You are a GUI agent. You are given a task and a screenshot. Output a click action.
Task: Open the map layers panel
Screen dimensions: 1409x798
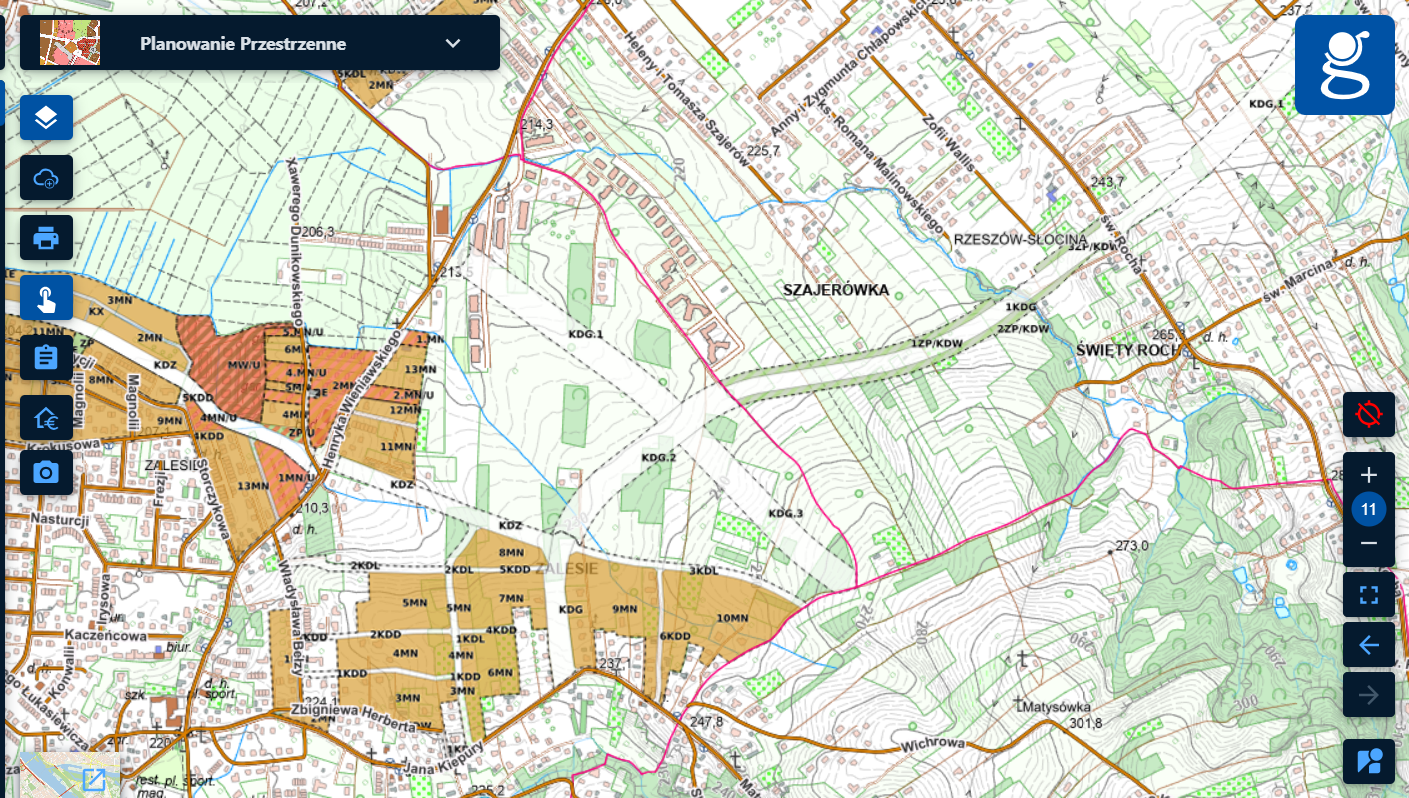pos(46,118)
